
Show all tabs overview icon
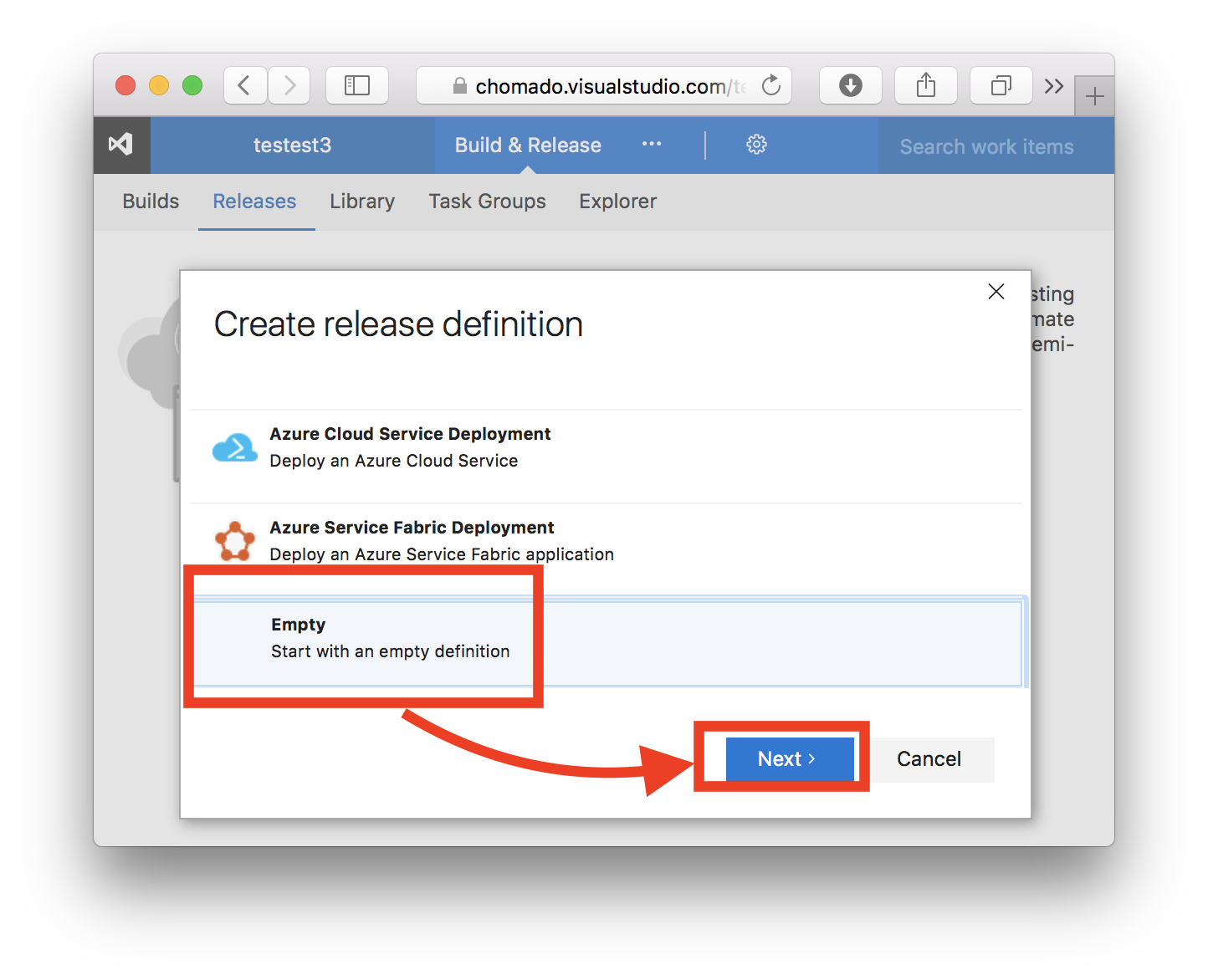coord(1001,85)
